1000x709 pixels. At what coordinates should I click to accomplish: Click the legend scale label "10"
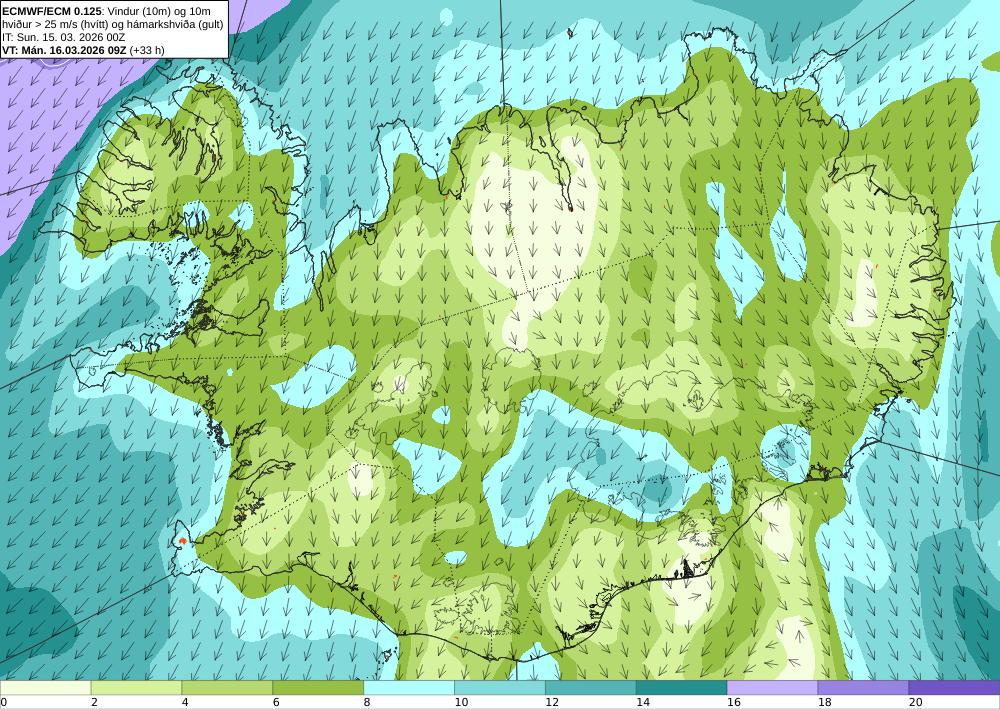click(461, 702)
